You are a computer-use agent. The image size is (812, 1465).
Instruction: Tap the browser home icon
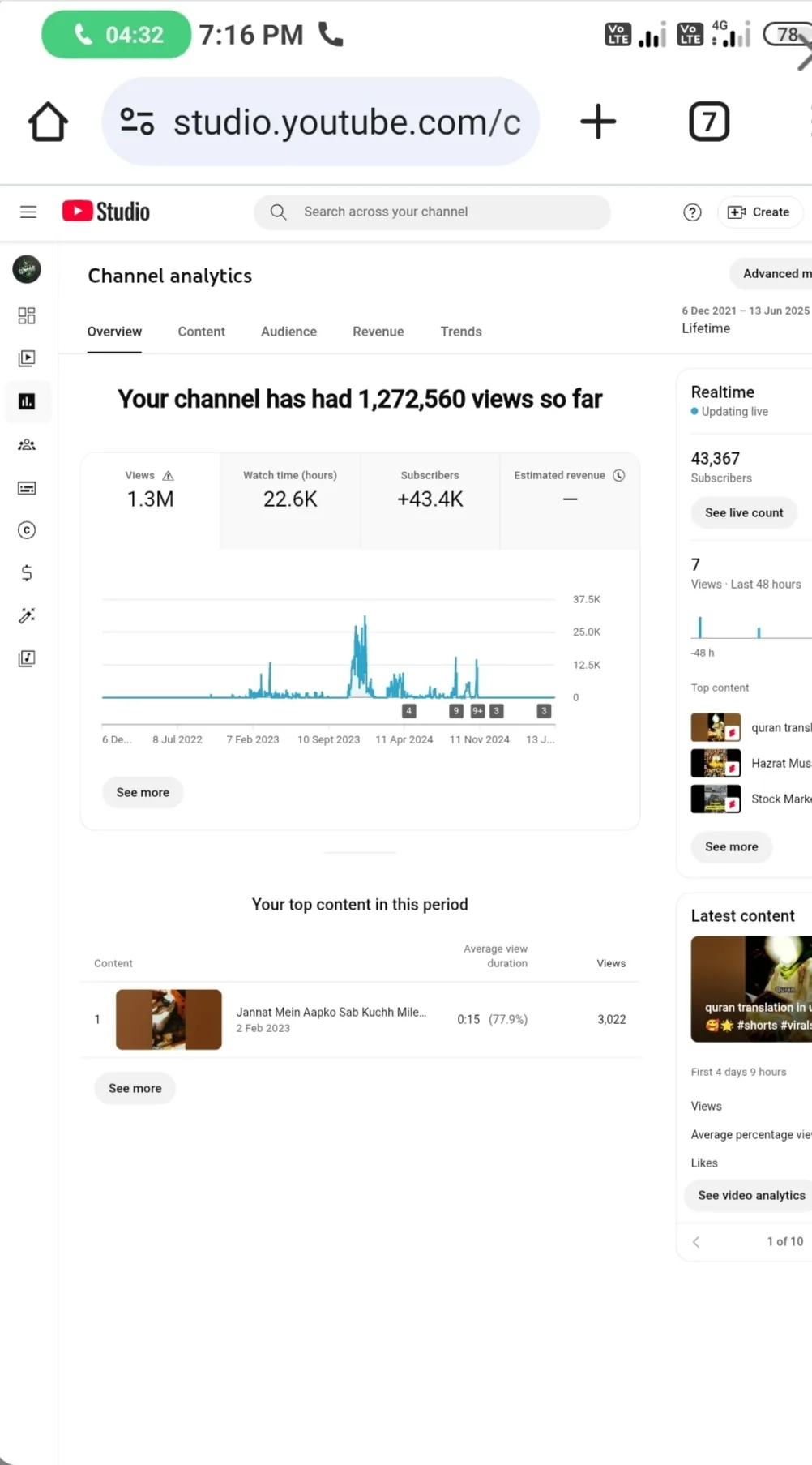click(48, 122)
